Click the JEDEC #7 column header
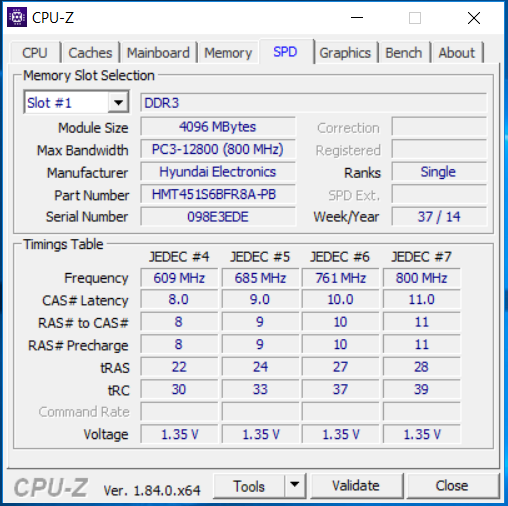 point(421,257)
